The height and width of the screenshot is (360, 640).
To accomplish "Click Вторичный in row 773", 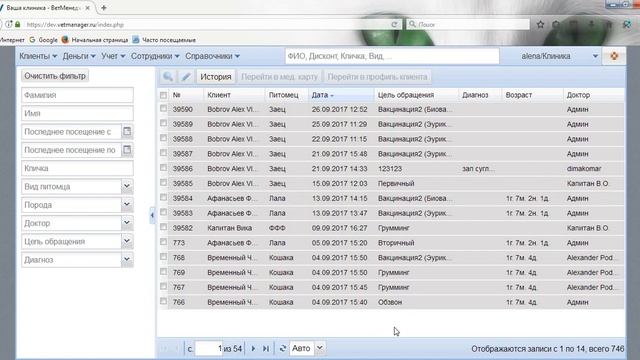I will pyautogui.click(x=396, y=243).
